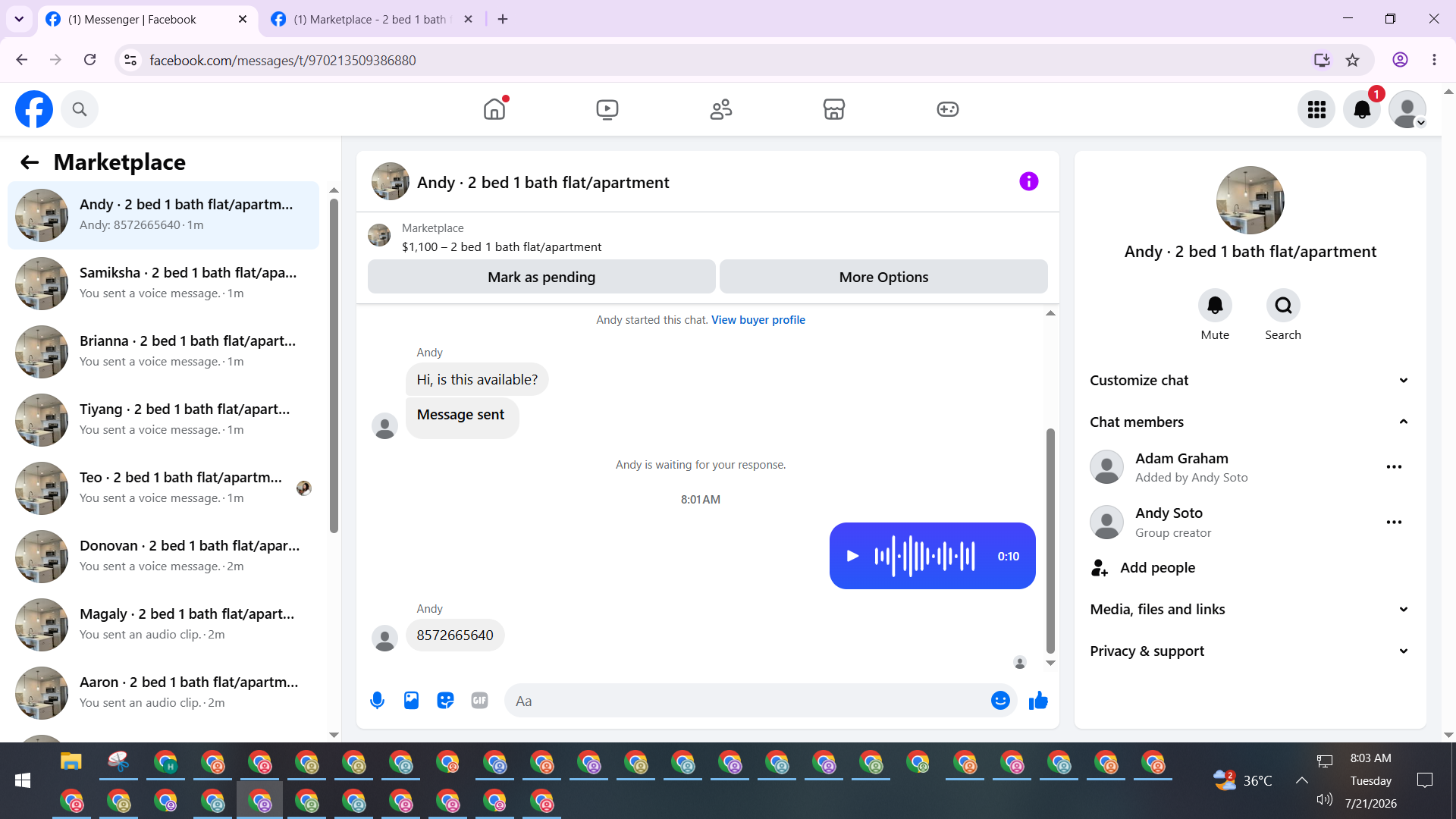This screenshot has height=819, width=1456.
Task: Switch to Marketplace browser tab
Action: coord(372,20)
